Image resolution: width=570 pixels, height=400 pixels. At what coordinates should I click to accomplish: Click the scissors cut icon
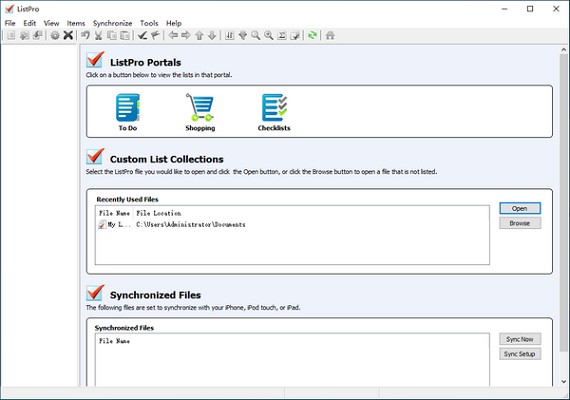tap(98, 35)
